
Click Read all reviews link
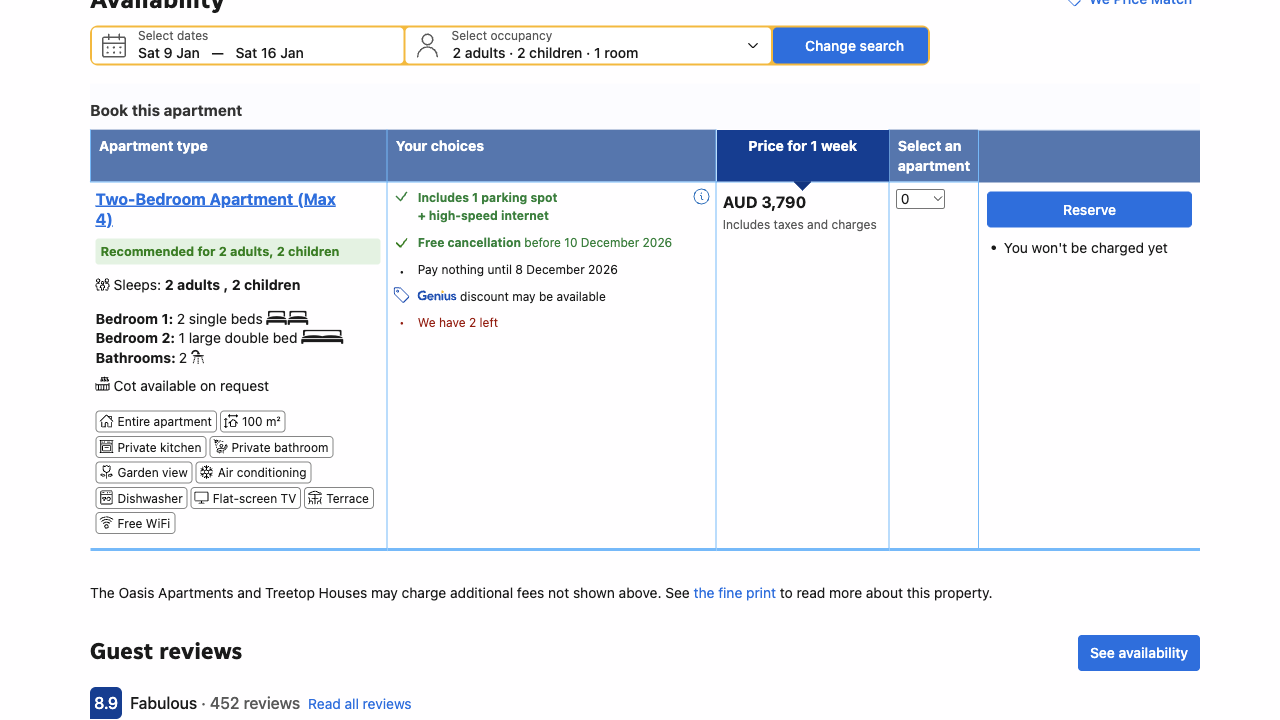click(x=360, y=704)
